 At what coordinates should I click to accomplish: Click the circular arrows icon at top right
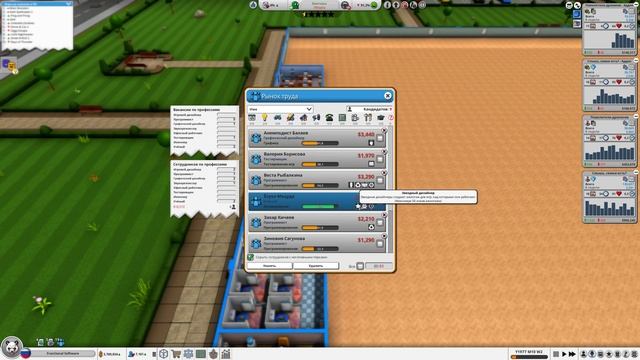577,5
